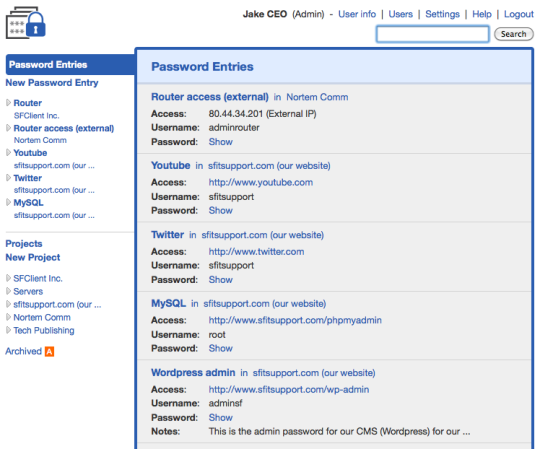Open the Nortem Comm project in Projects list
Screen dimensions: 540x449
click(x=42, y=317)
